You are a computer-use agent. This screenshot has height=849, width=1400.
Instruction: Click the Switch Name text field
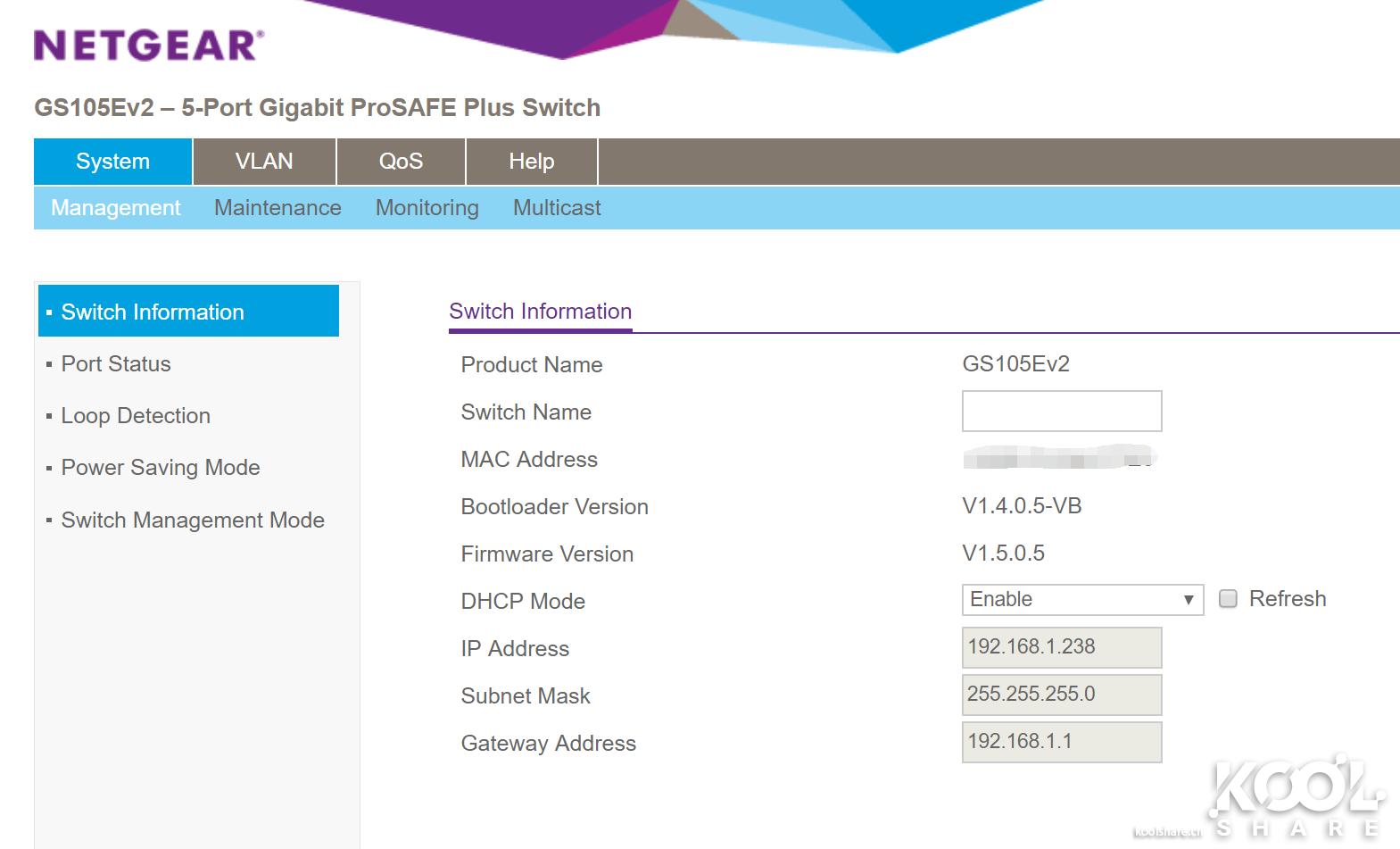1061,412
